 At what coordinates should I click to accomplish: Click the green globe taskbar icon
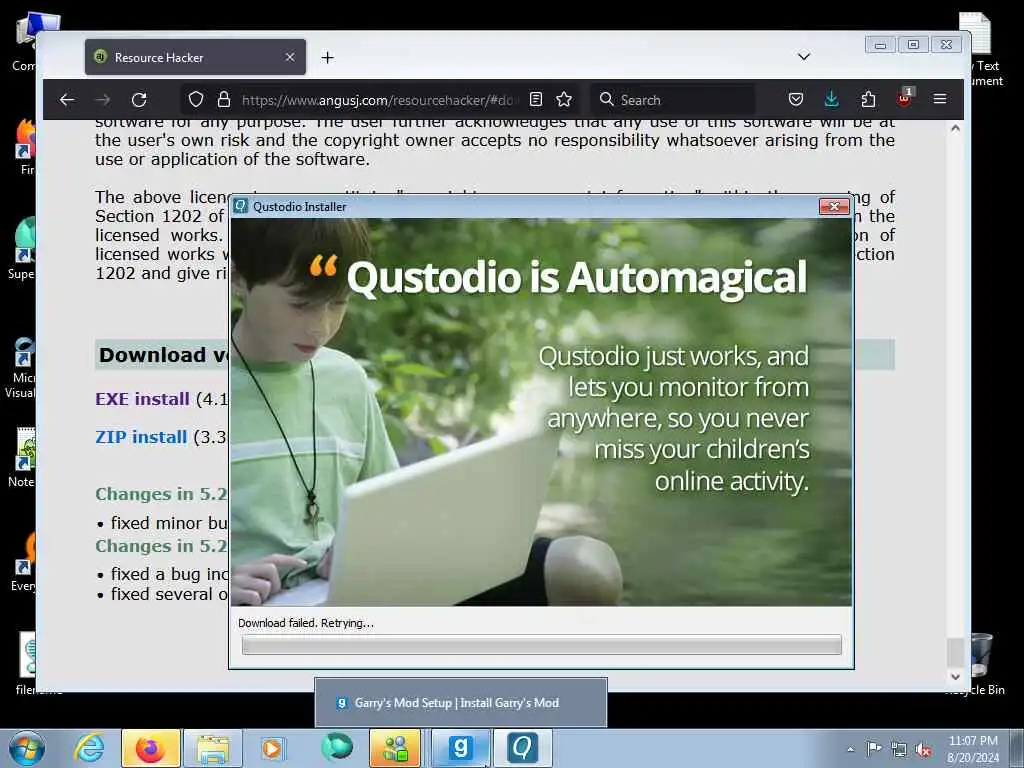[336, 747]
